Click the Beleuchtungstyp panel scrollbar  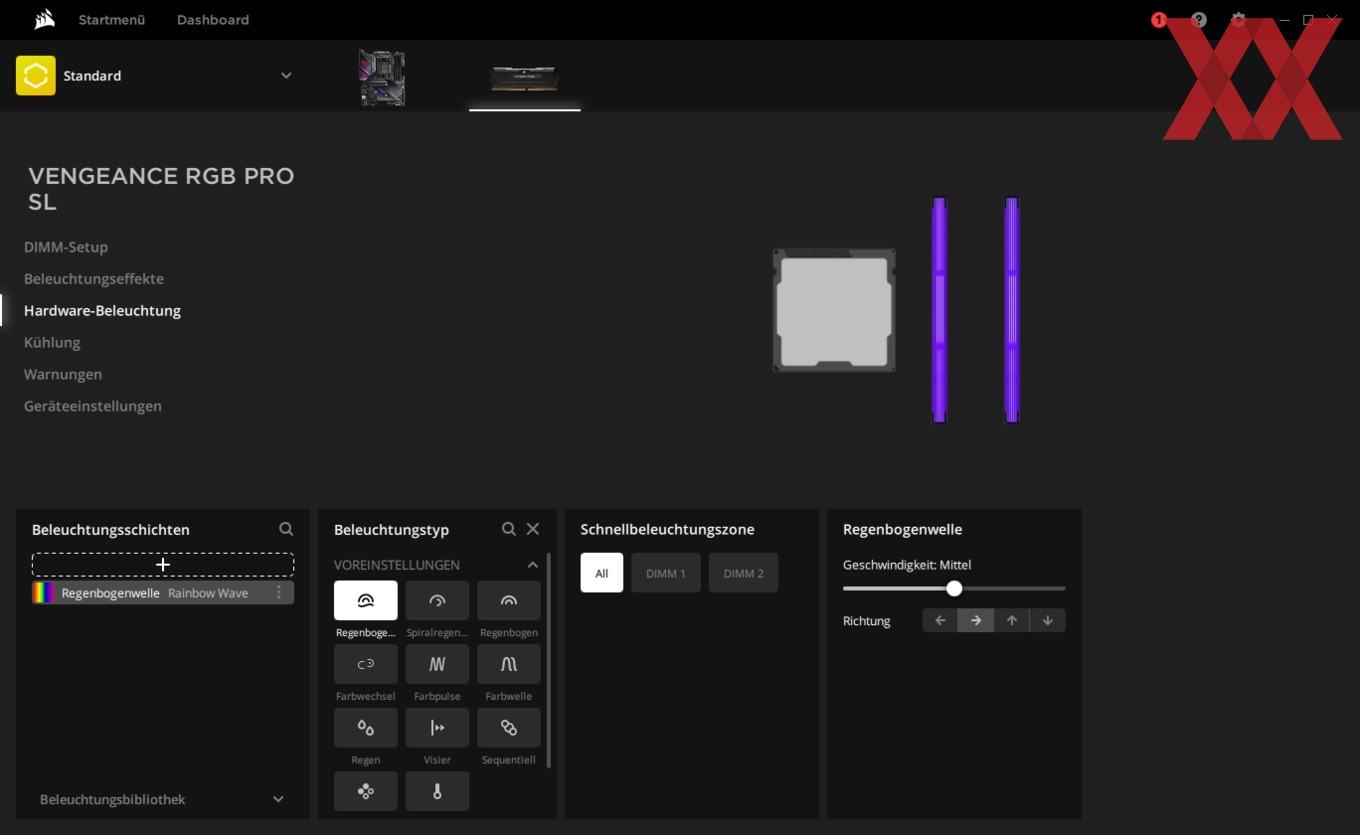pos(549,660)
